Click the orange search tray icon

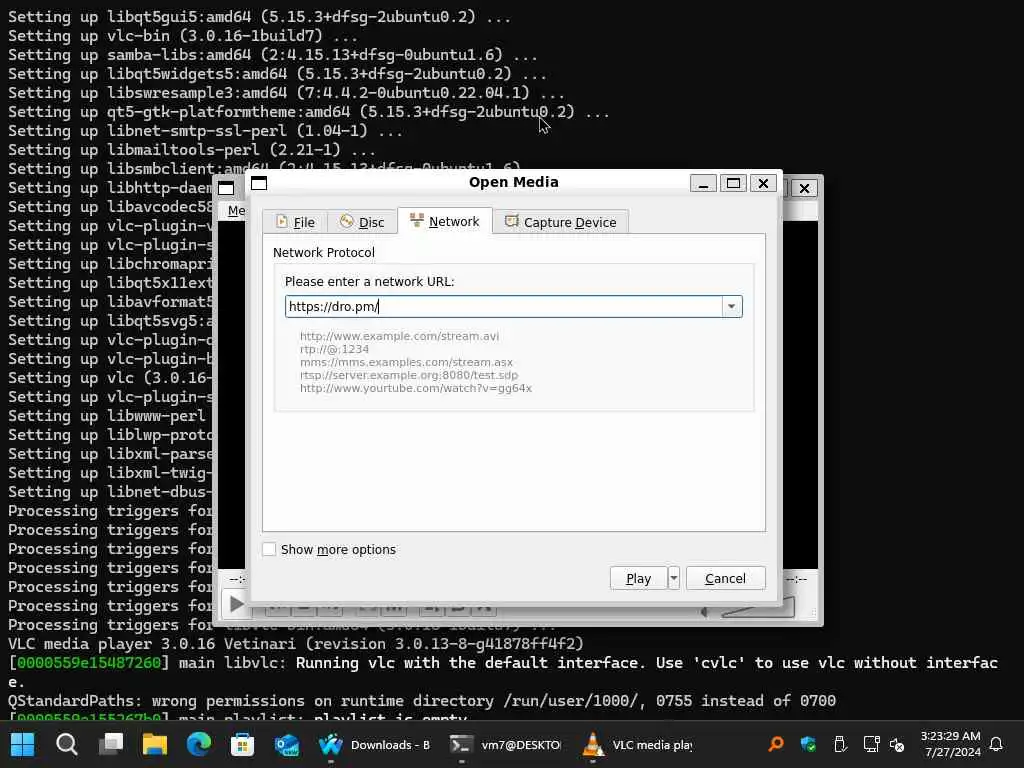tap(776, 744)
